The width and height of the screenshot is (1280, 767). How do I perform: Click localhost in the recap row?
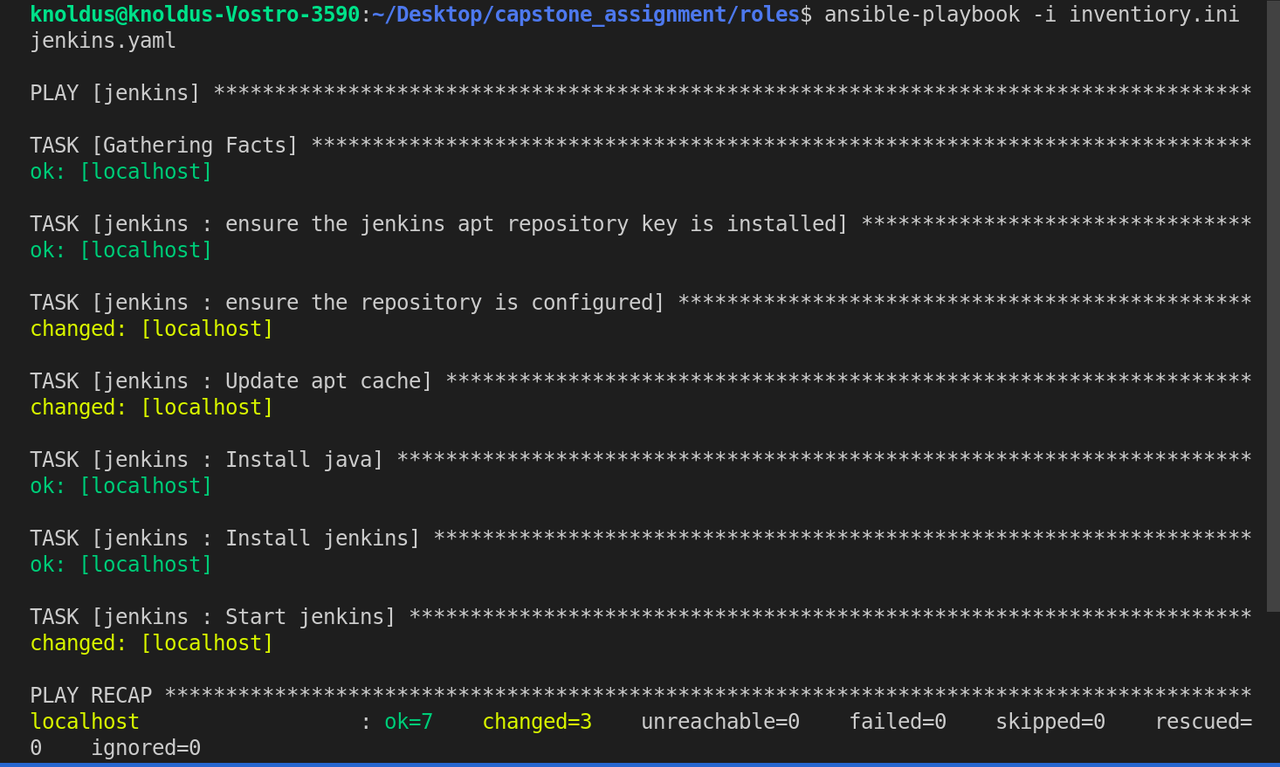pos(85,721)
